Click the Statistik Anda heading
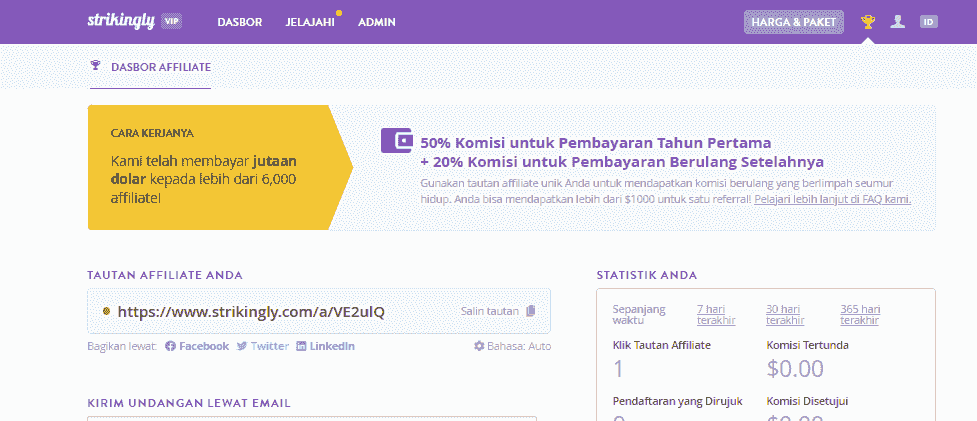 (647, 275)
